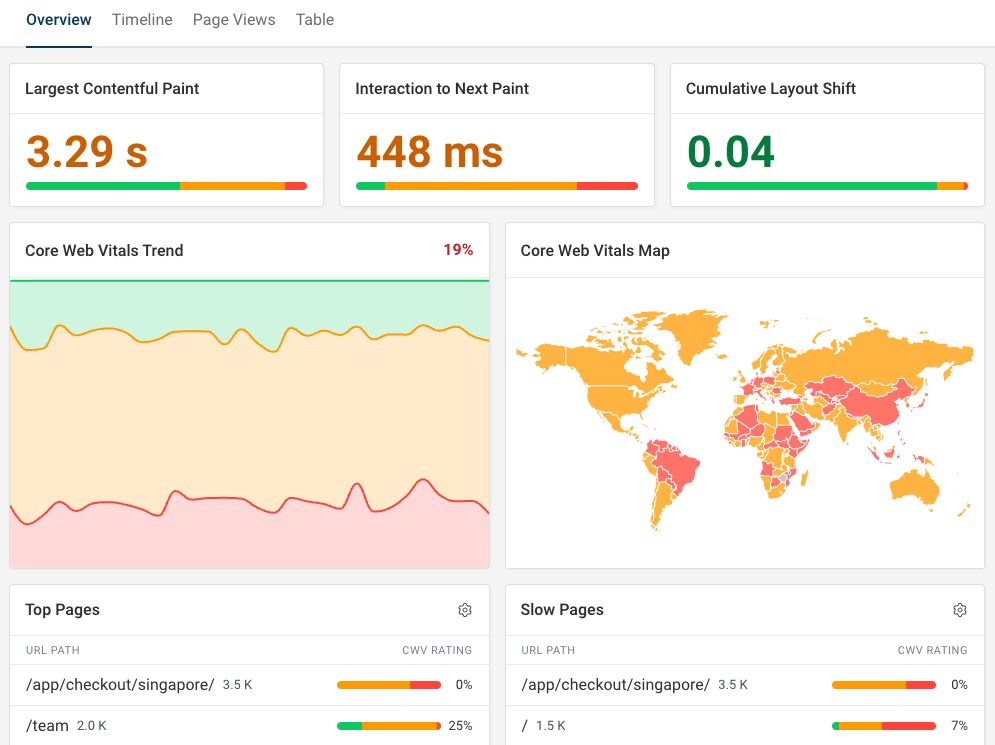The width and height of the screenshot is (995, 745).
Task: Click the URL PATH column header
Action: [x=52, y=650]
